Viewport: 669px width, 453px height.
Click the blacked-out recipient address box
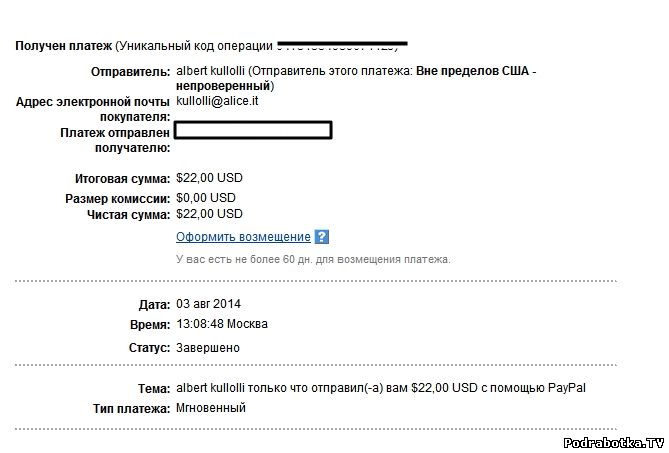pos(253,130)
